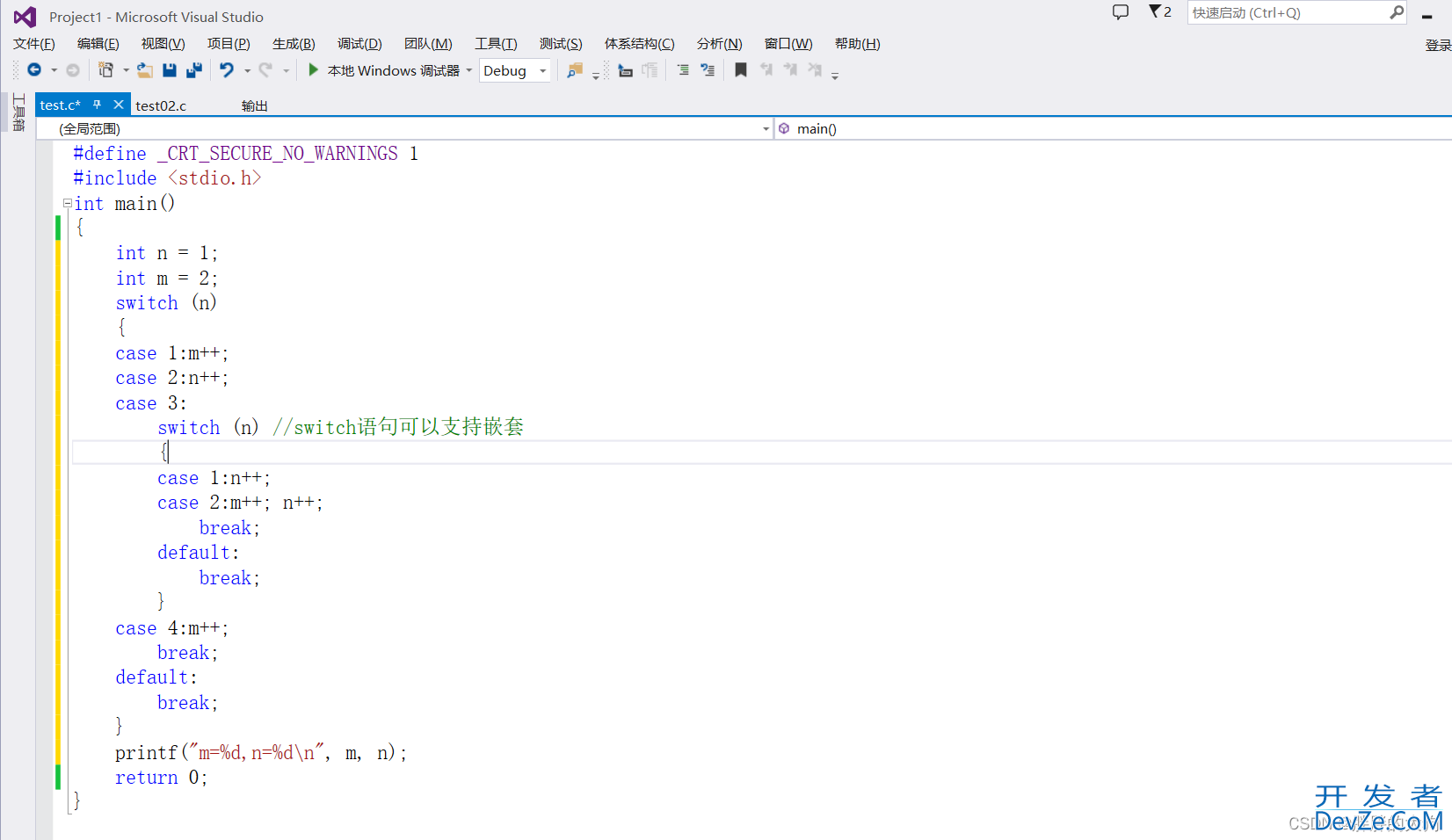1452x840 pixels.
Task: Open toolbar overflow options after find icon
Action: coord(596,76)
